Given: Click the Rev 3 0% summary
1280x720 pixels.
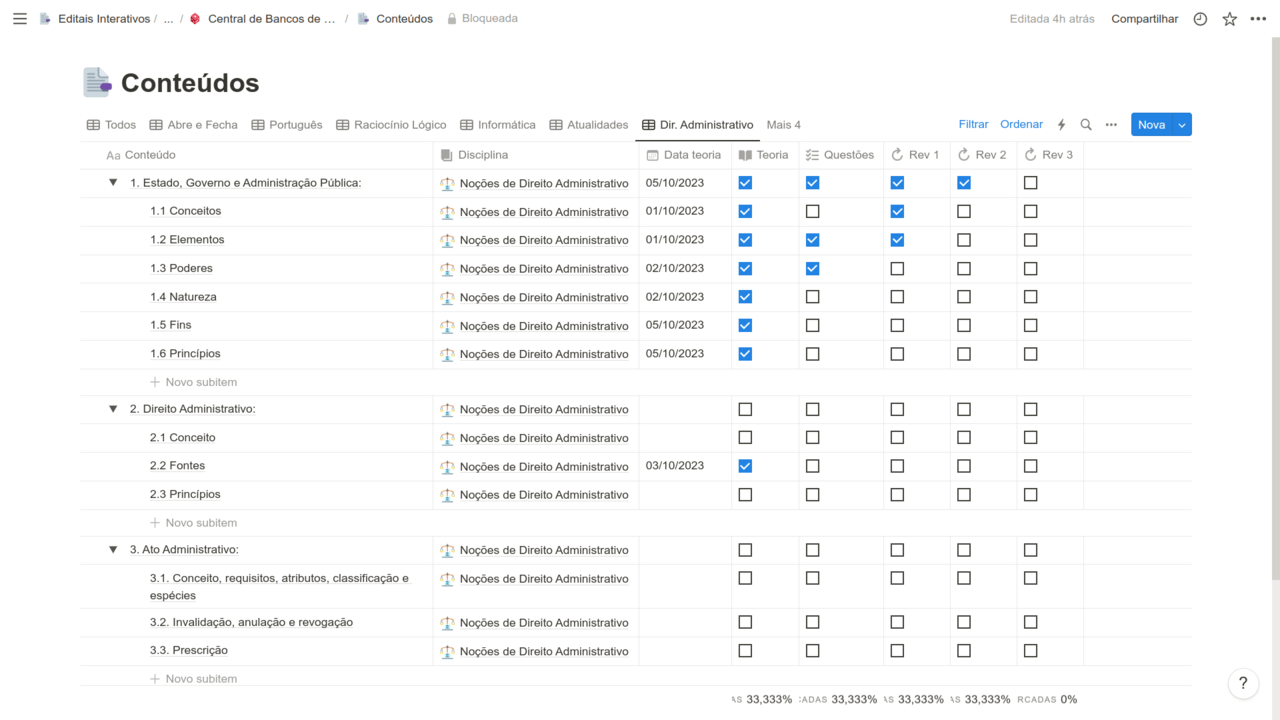Looking at the screenshot, I should click(1047, 700).
